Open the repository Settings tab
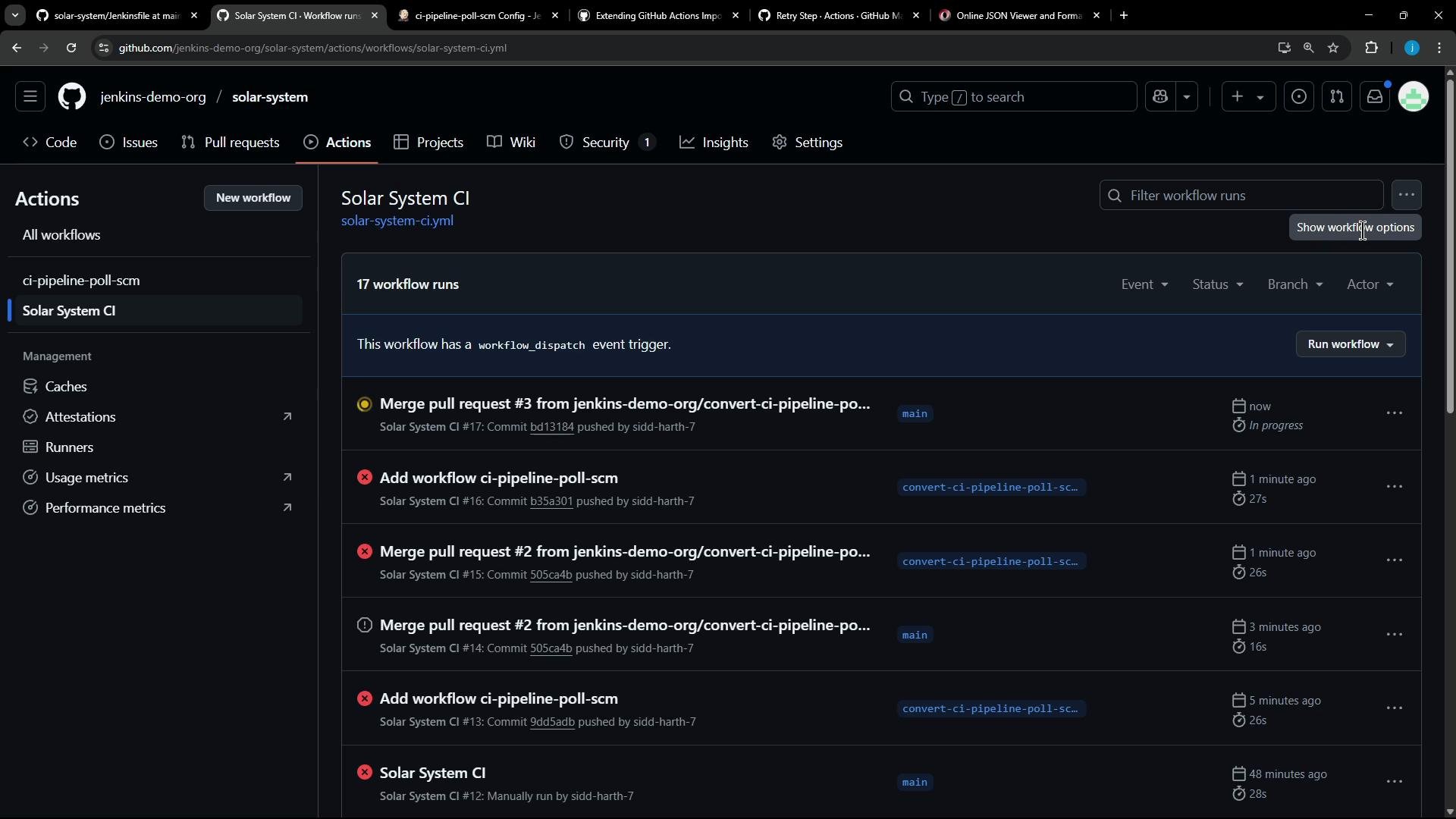Image resolution: width=1456 pixels, height=819 pixels. tap(808, 143)
